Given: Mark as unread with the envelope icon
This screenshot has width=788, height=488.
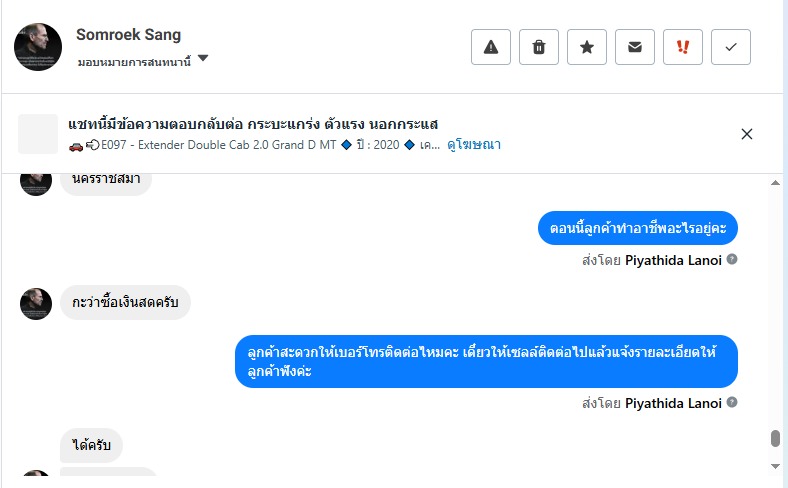Looking at the screenshot, I should point(635,47).
